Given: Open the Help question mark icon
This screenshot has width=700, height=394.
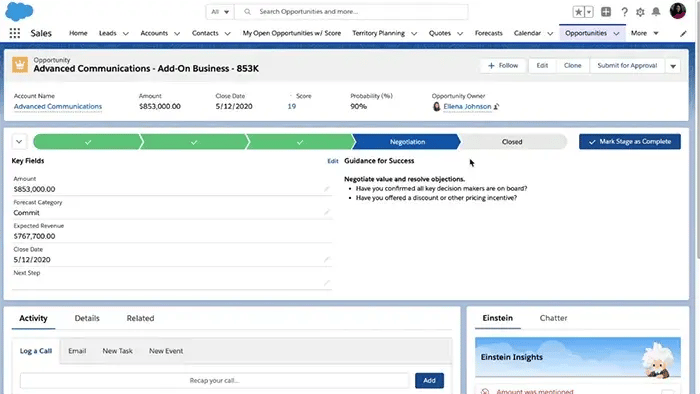Looking at the screenshot, I should point(624,12).
